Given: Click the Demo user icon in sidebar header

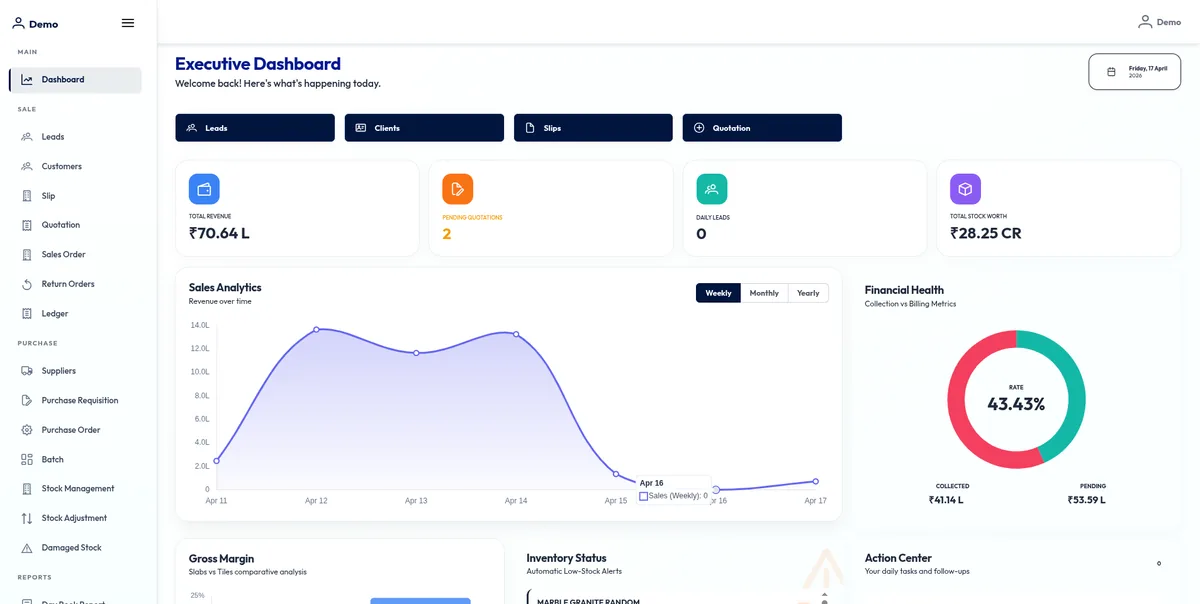Looking at the screenshot, I should click(18, 23).
